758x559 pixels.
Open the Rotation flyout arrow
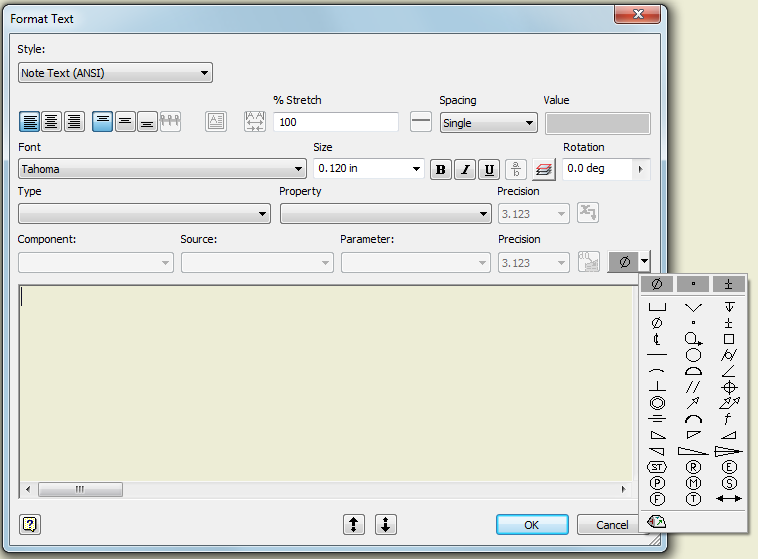point(641,169)
